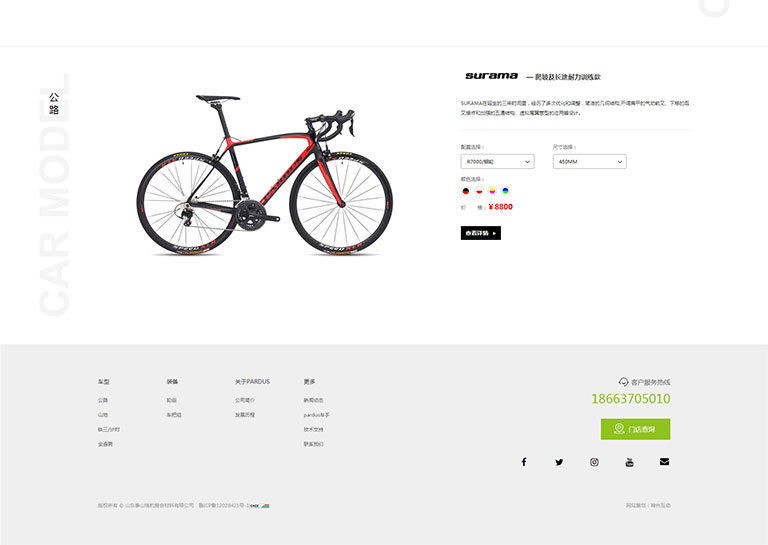Click the black view details button

click(x=481, y=233)
